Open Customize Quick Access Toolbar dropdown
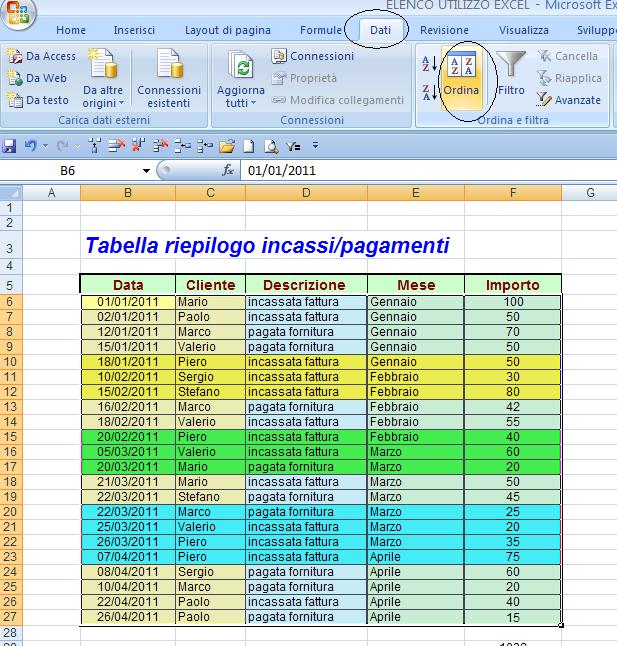 pyautogui.click(x=316, y=145)
